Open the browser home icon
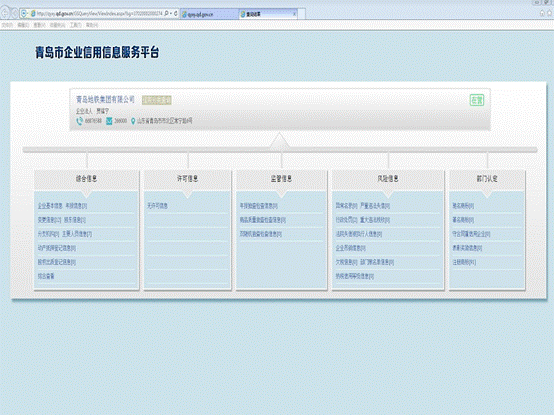Viewport: 554px width, 415px height. tap(542, 13)
